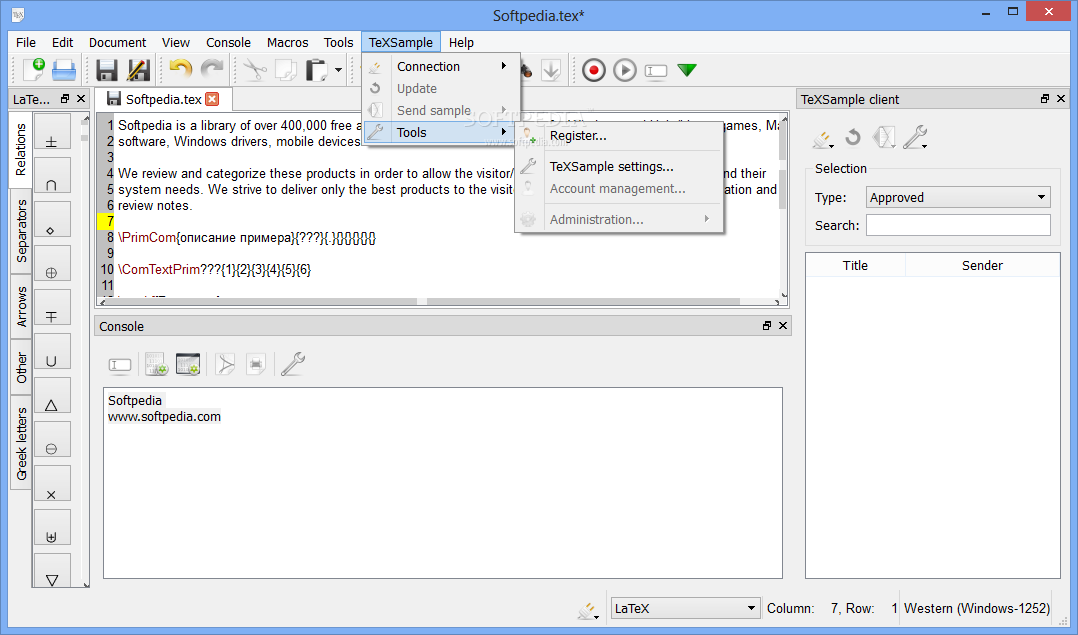Image resolution: width=1078 pixels, height=635 pixels.
Task: Sort samples by the Title column header
Action: (855, 265)
